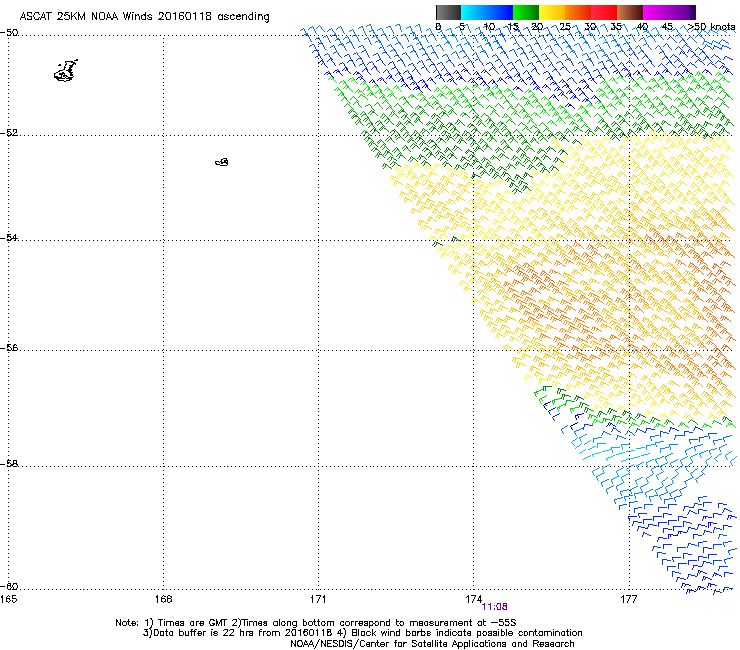Screen dimensions: 740x650
Task: Click the "0" label under the color bar
Action: (x=438, y=27)
